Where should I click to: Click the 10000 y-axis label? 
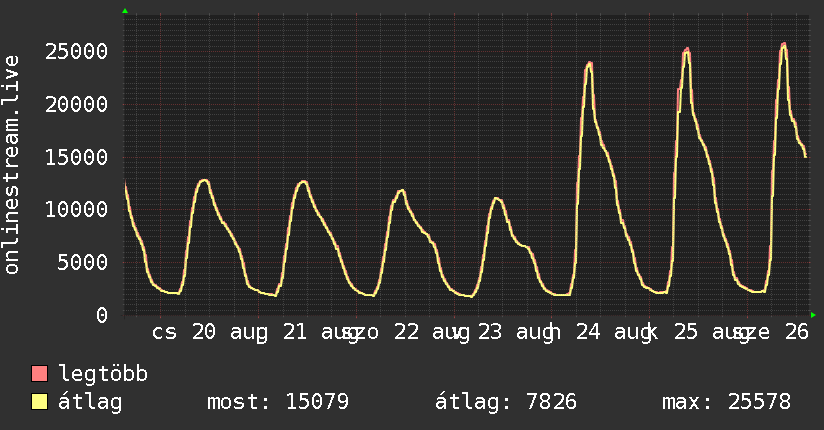pyautogui.click(x=76, y=210)
